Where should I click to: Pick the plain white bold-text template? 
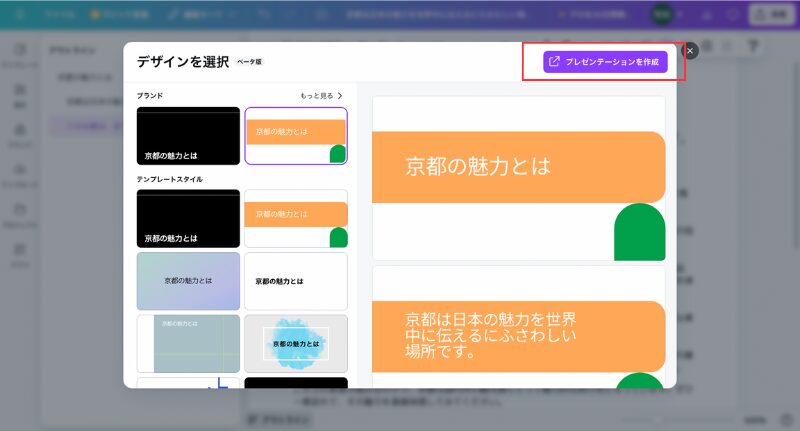coord(296,281)
